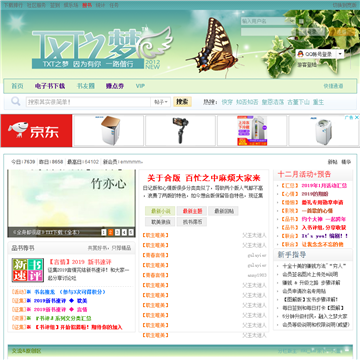Switch to the 找书排书 tab
The width and height of the screenshot is (360, 360).
click(192, 222)
